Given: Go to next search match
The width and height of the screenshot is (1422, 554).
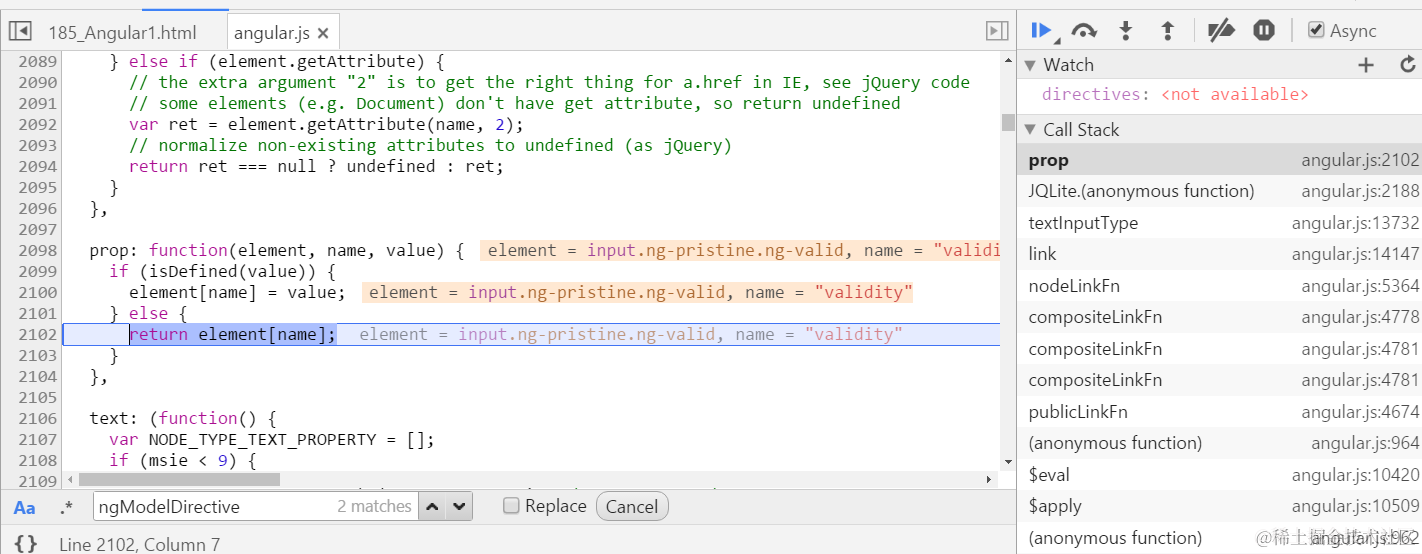Looking at the screenshot, I should click(x=459, y=506).
